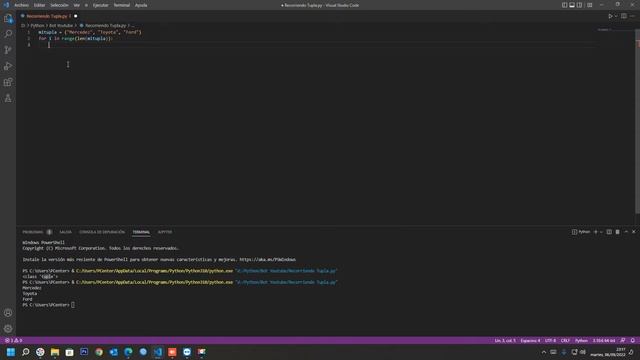Open the Explorer view in activity bar
Screen dimensions: 640x360
tap(8, 19)
